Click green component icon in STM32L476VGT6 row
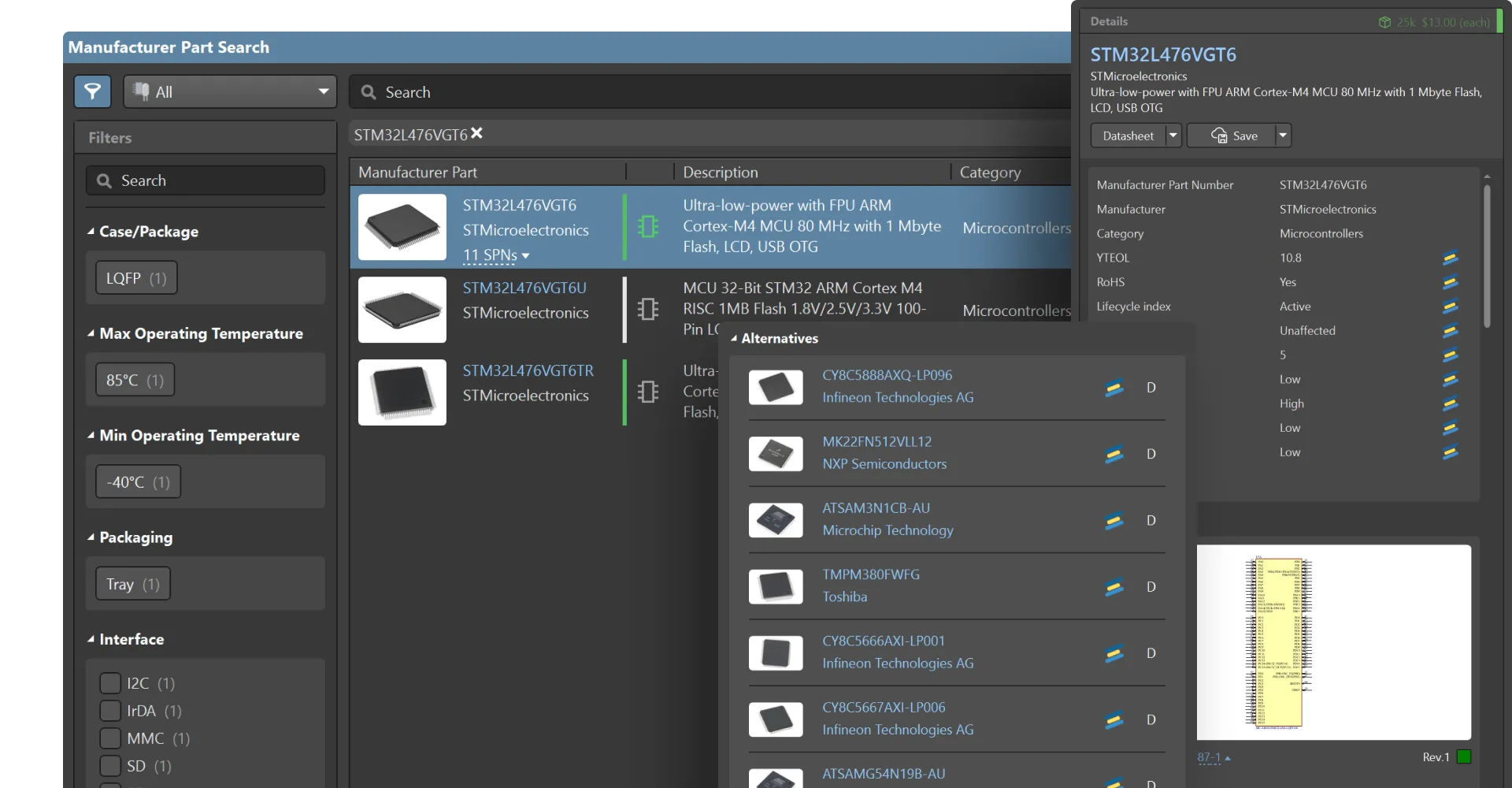This screenshot has height=788, width=1512. click(648, 227)
